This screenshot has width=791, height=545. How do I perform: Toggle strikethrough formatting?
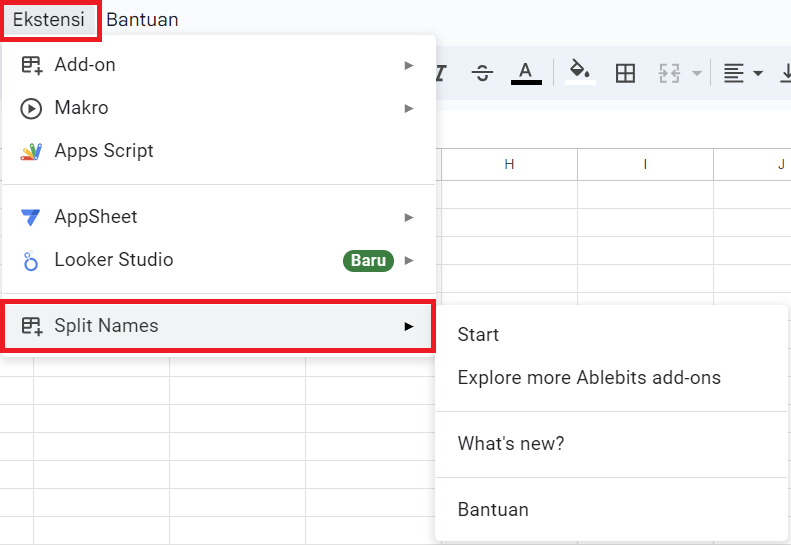click(x=482, y=74)
